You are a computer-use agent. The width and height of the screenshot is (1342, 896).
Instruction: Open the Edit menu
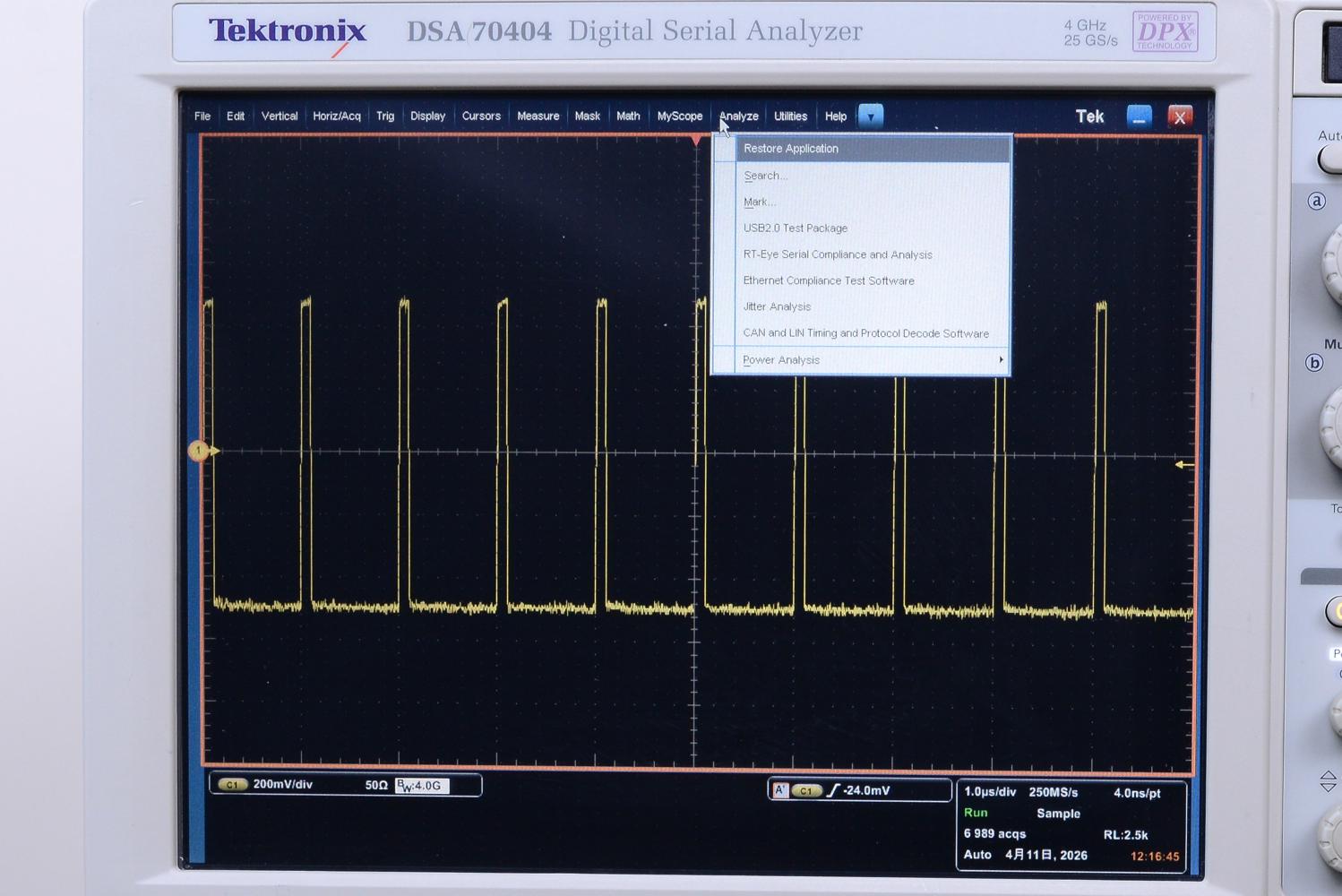[236, 116]
